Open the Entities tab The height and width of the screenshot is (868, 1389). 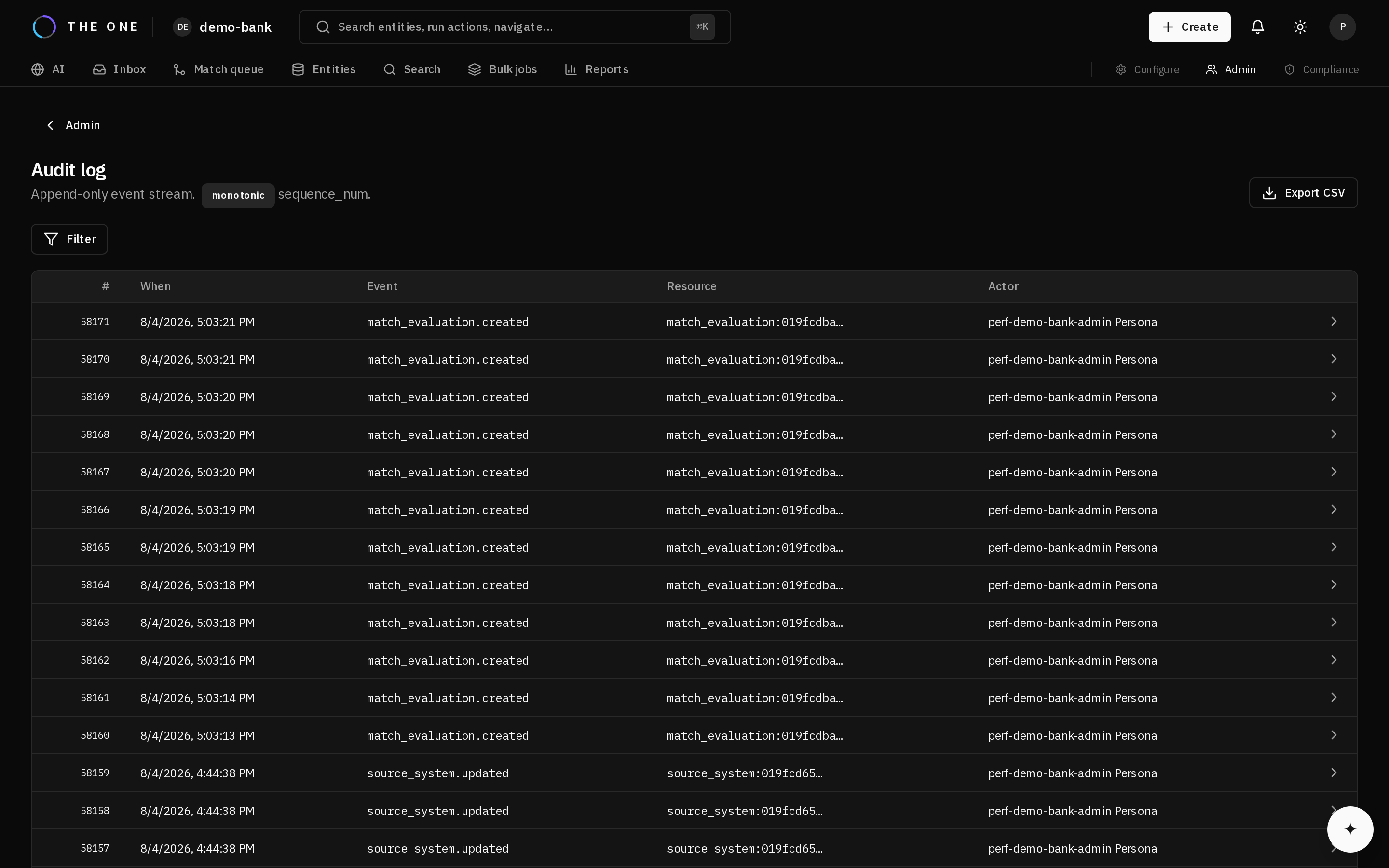324,69
